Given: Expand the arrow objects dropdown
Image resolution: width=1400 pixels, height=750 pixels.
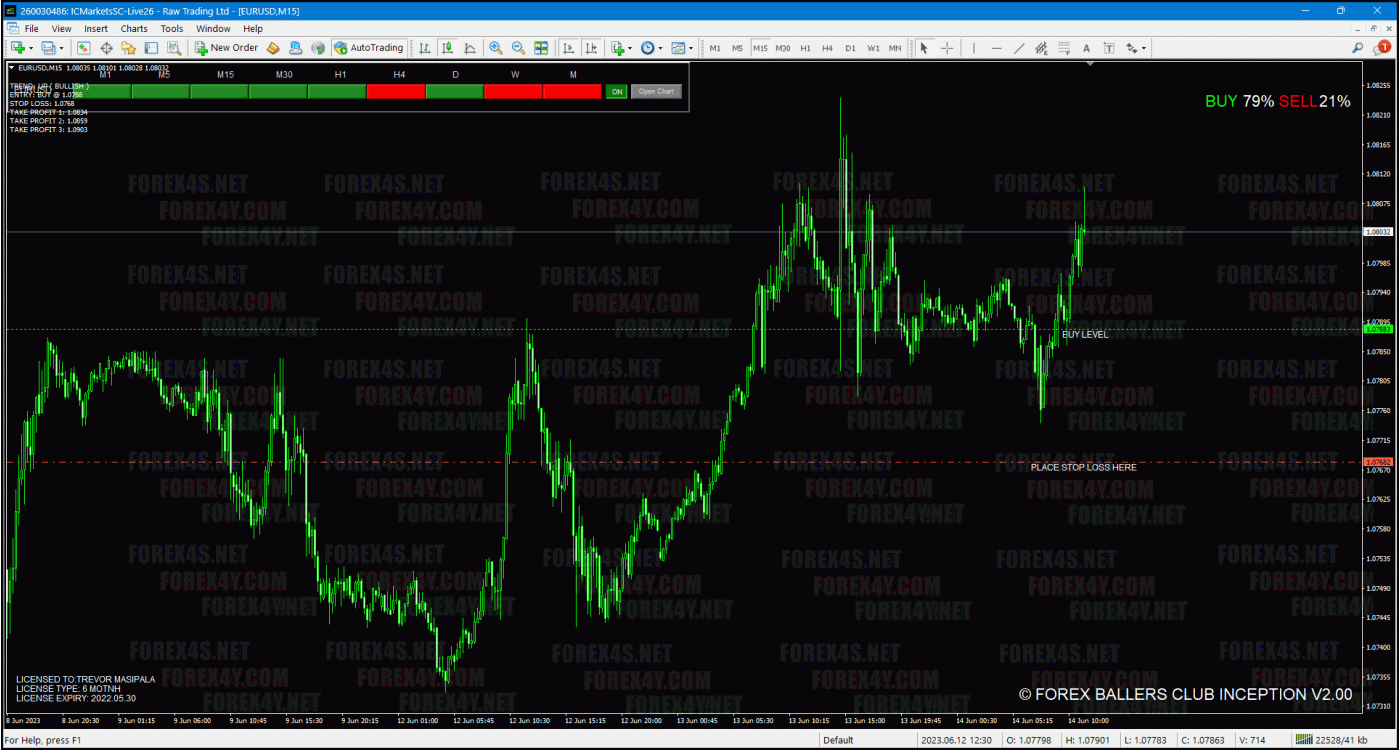Looking at the screenshot, I should [1143, 47].
